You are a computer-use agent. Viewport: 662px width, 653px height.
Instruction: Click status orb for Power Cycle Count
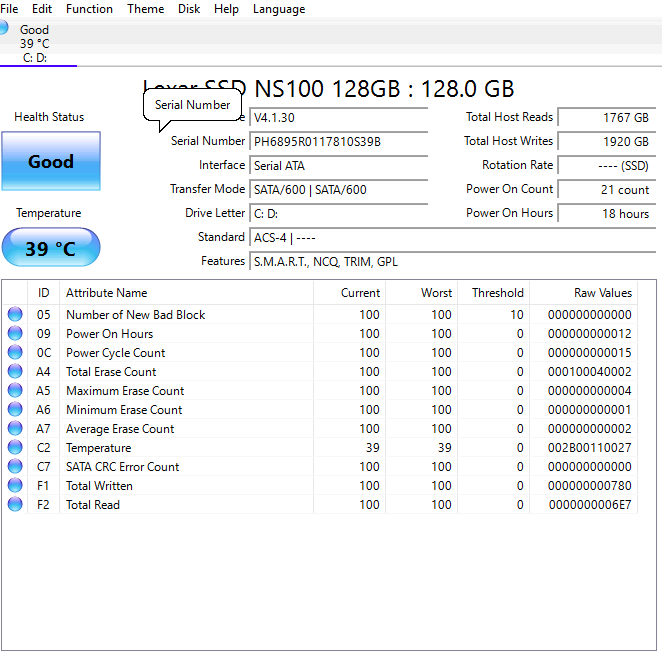(15, 352)
